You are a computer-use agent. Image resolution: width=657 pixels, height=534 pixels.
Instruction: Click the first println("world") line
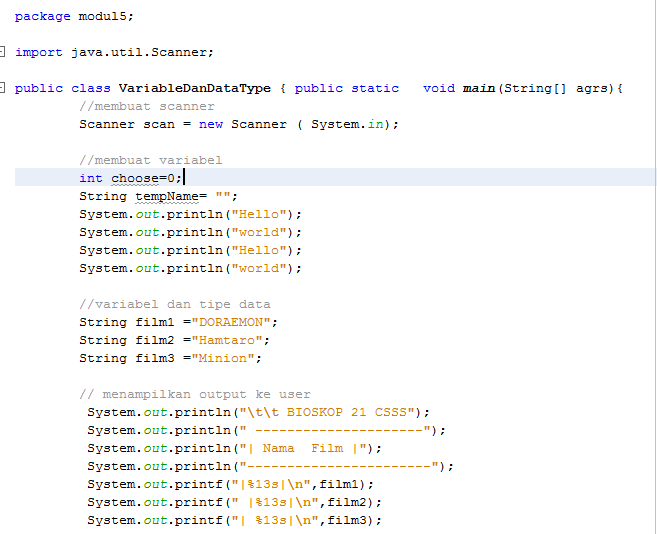click(191, 232)
